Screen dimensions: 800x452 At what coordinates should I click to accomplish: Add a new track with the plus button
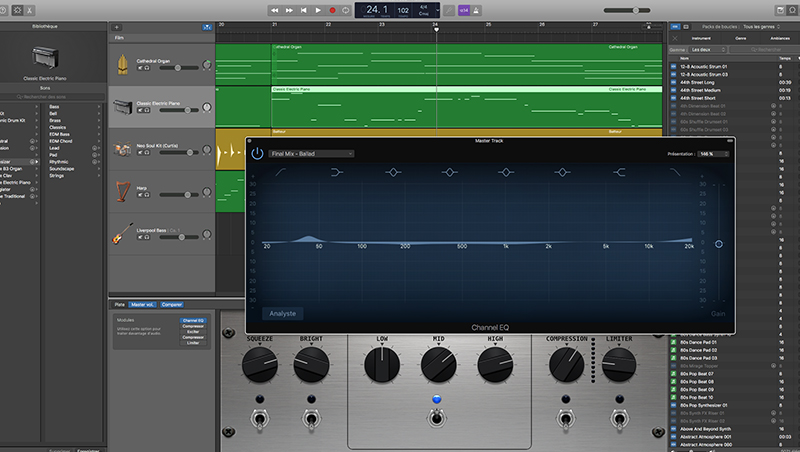[x=116, y=27]
